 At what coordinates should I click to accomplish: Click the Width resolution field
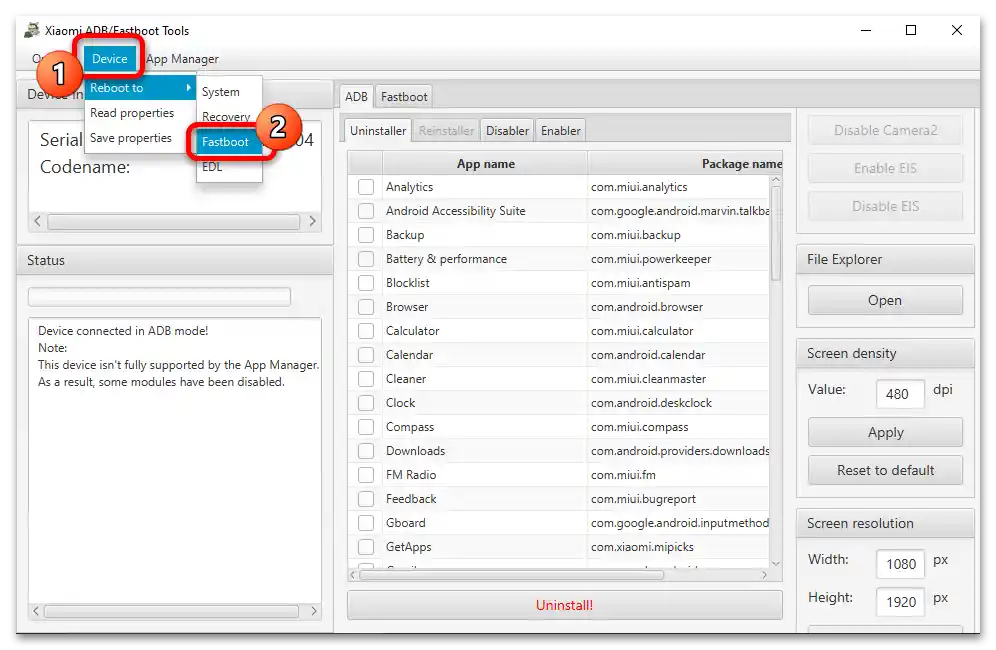[x=900, y=564]
